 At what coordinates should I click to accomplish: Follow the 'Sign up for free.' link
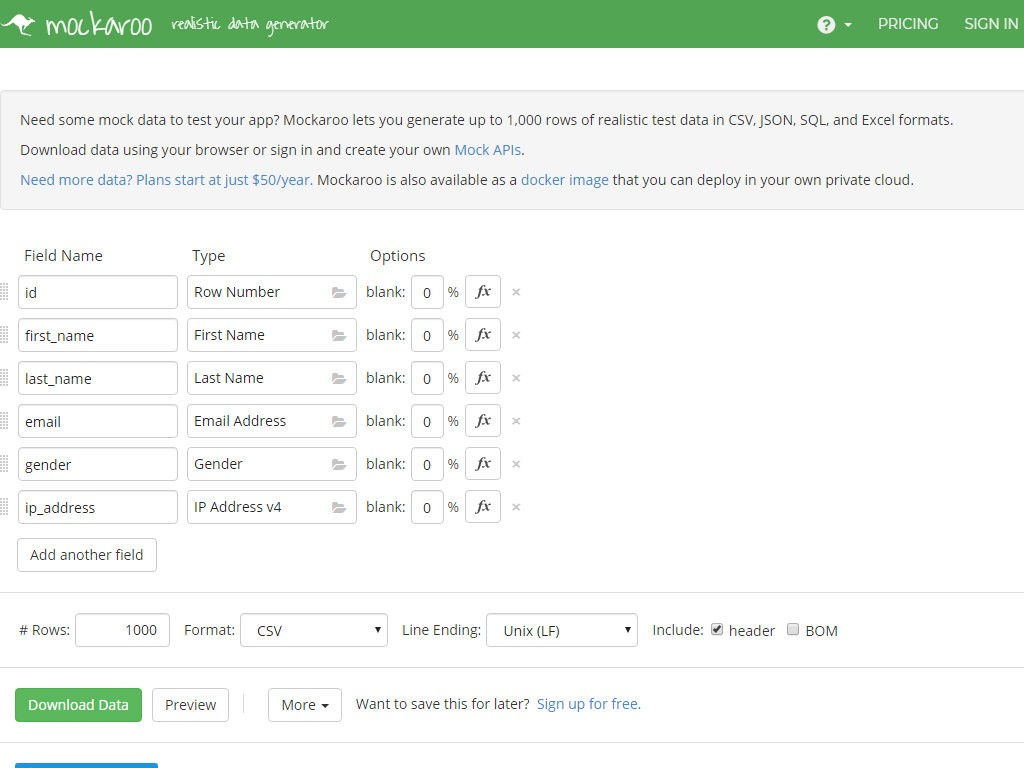[x=589, y=704]
